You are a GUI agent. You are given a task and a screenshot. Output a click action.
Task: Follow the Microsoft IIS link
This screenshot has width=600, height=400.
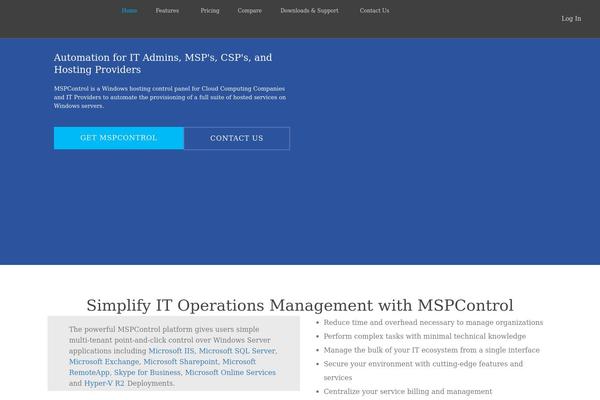coord(171,351)
